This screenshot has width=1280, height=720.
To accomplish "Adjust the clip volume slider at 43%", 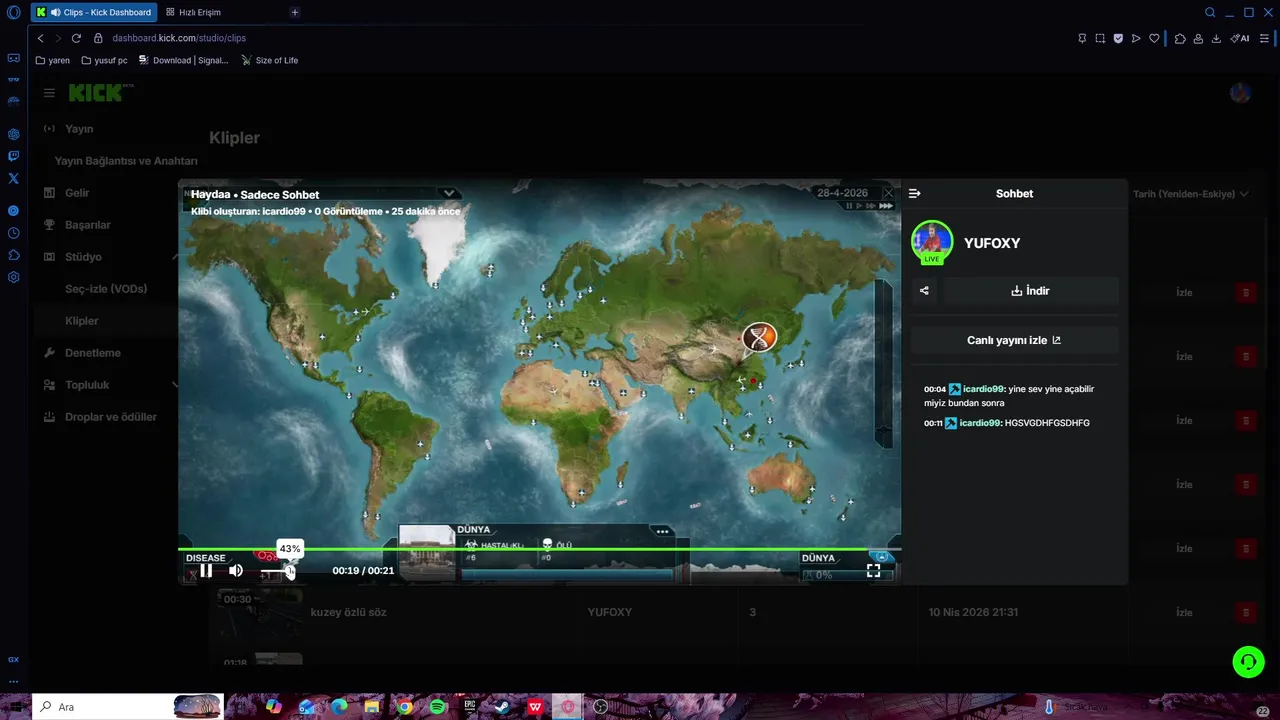I will point(276,571).
